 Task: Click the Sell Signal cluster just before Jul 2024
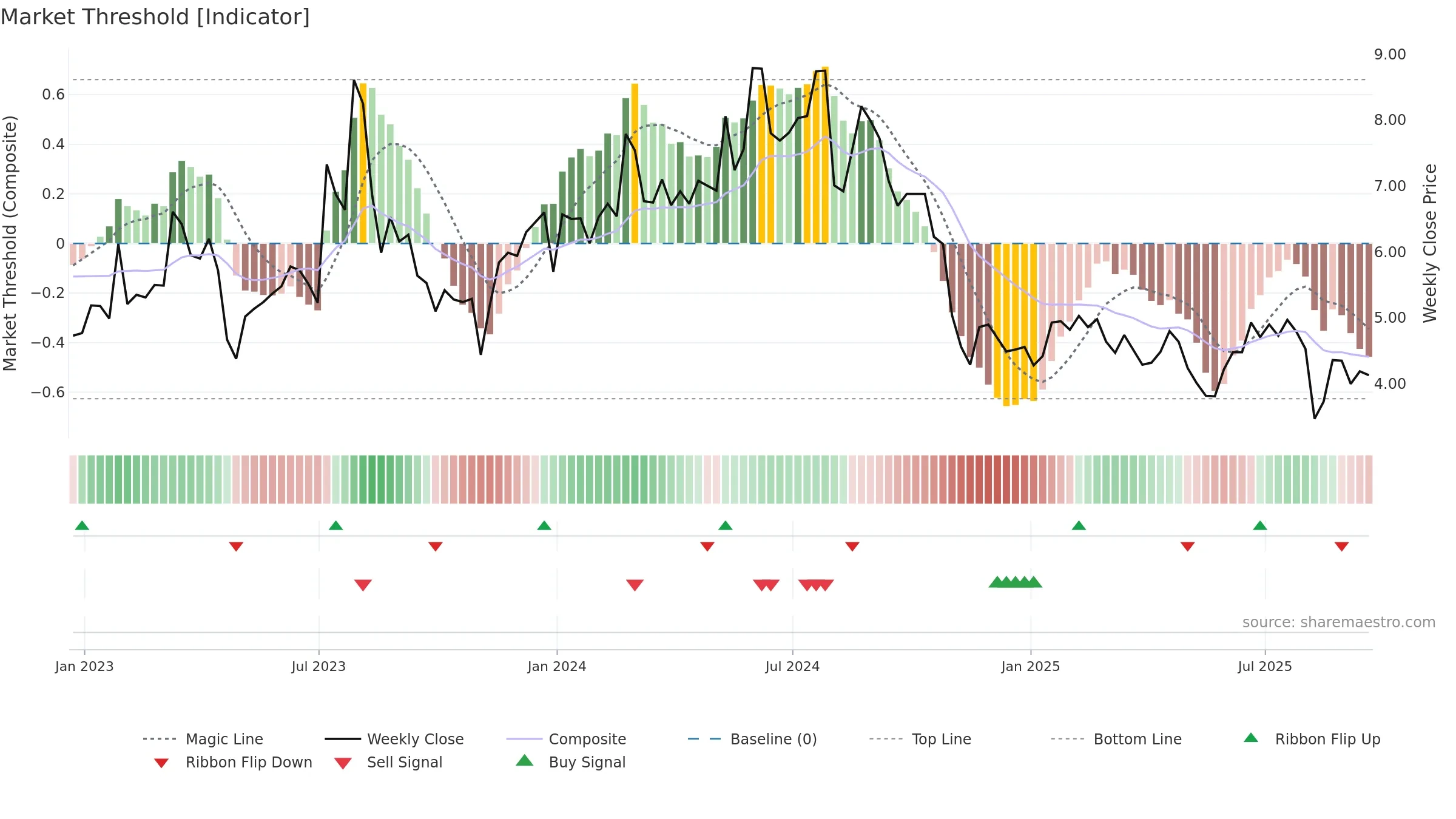coord(766,585)
